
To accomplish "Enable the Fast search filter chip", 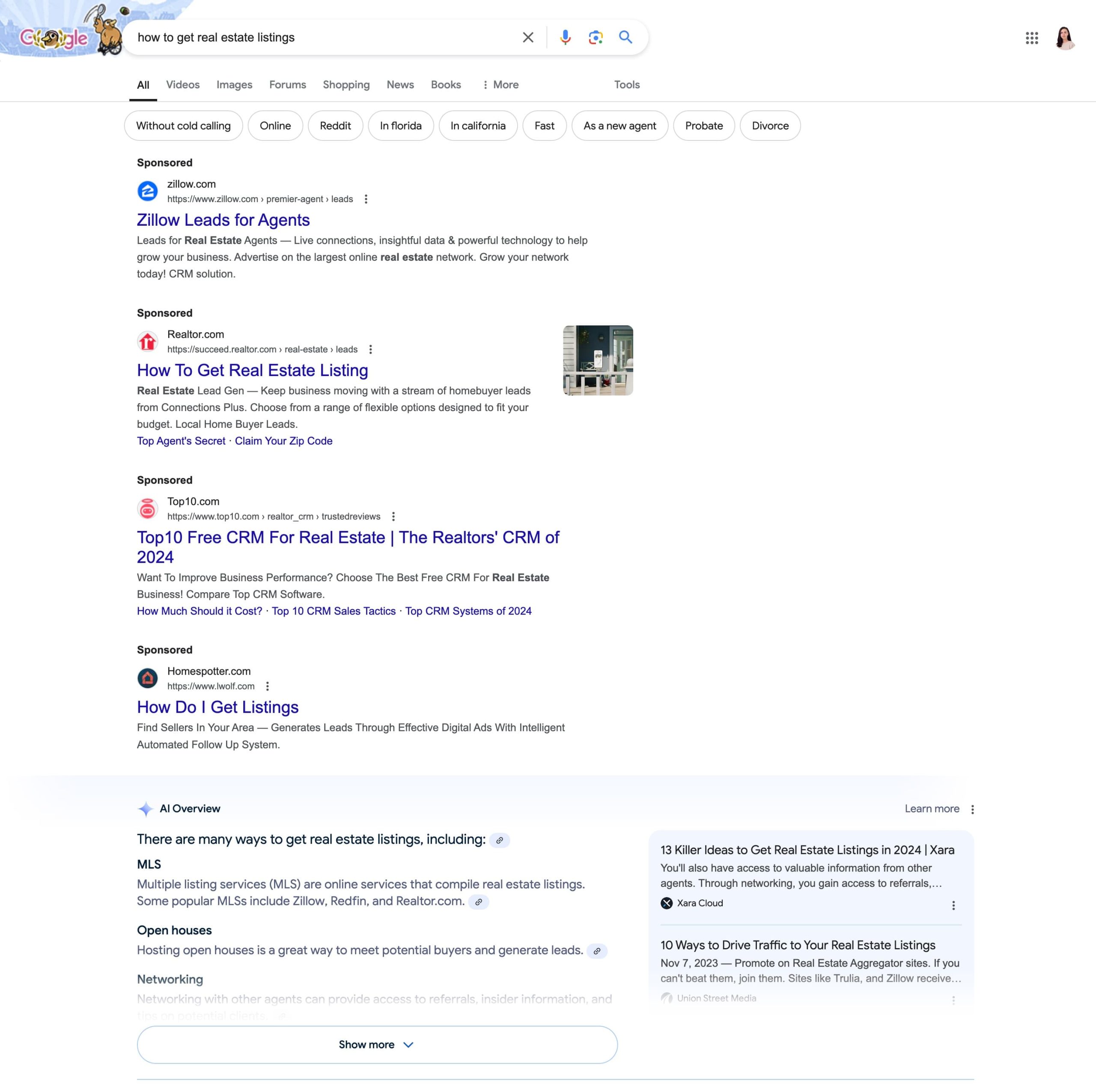I will pos(544,125).
